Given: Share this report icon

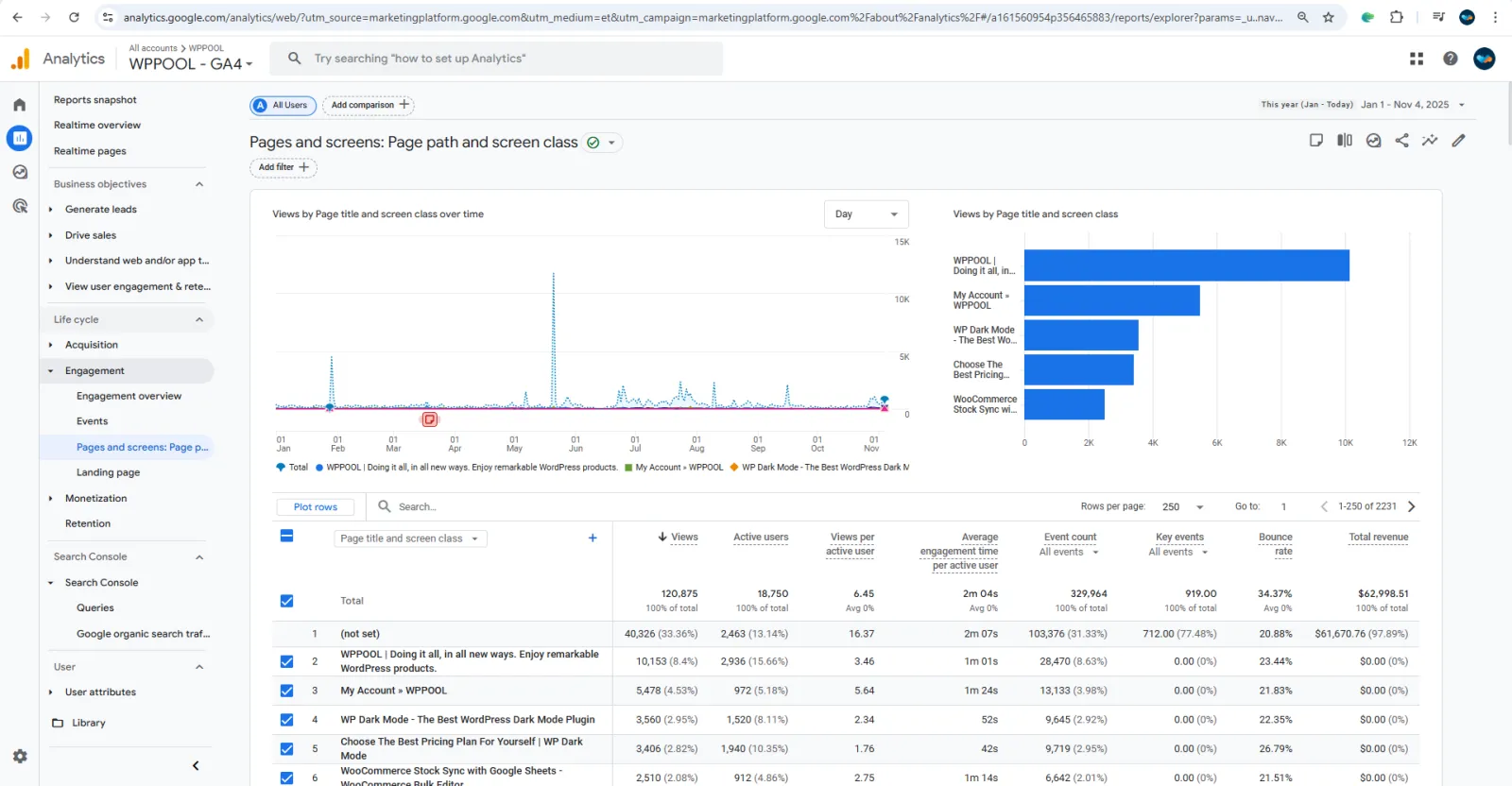Looking at the screenshot, I should click(1402, 141).
